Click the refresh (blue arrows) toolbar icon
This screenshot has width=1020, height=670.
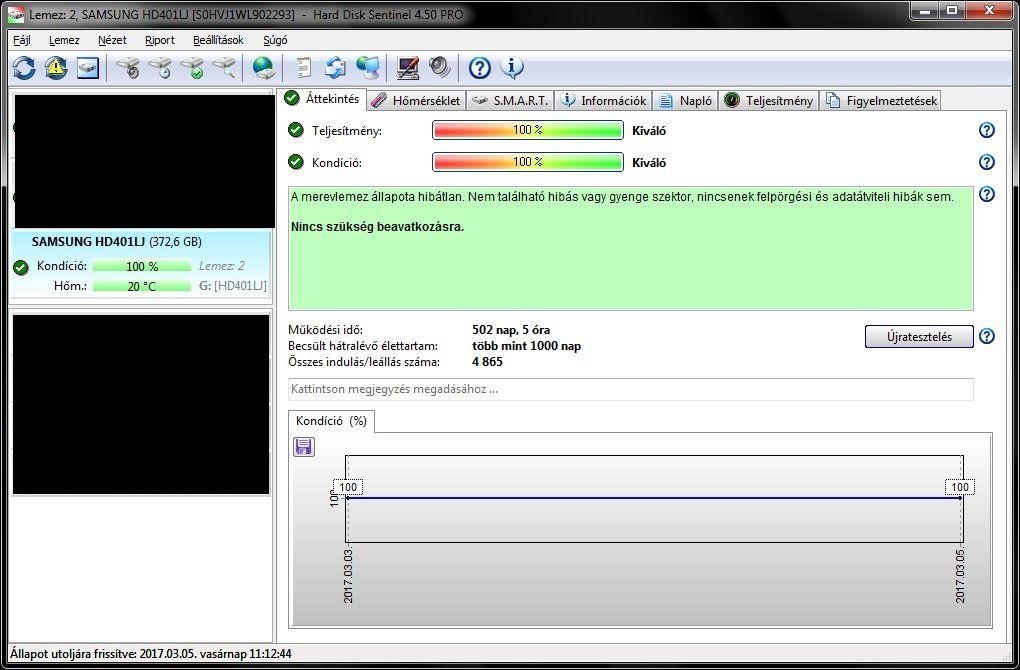coord(24,68)
